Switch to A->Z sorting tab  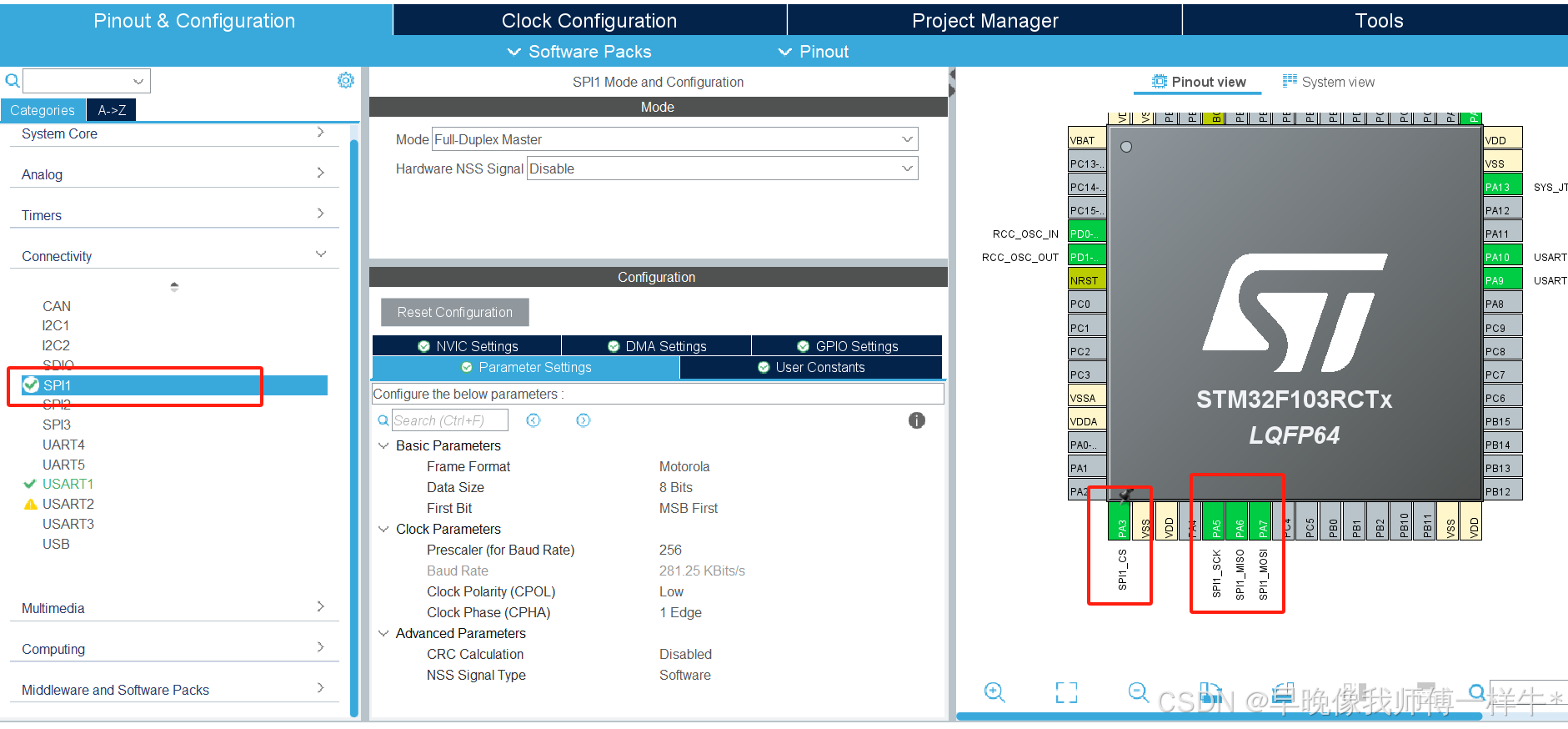pyautogui.click(x=112, y=110)
